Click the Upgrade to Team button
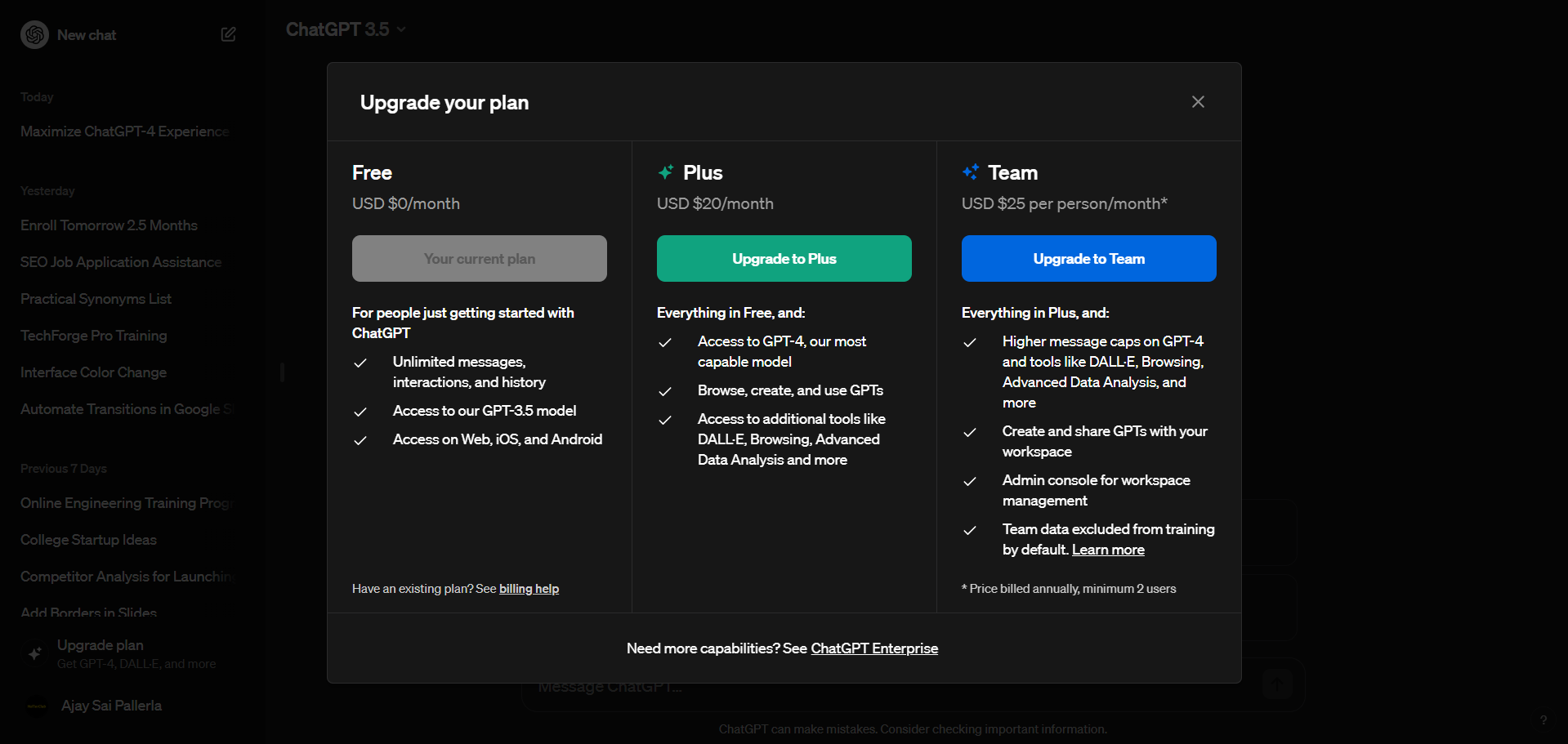Viewport: 1568px width, 744px height. (x=1088, y=259)
